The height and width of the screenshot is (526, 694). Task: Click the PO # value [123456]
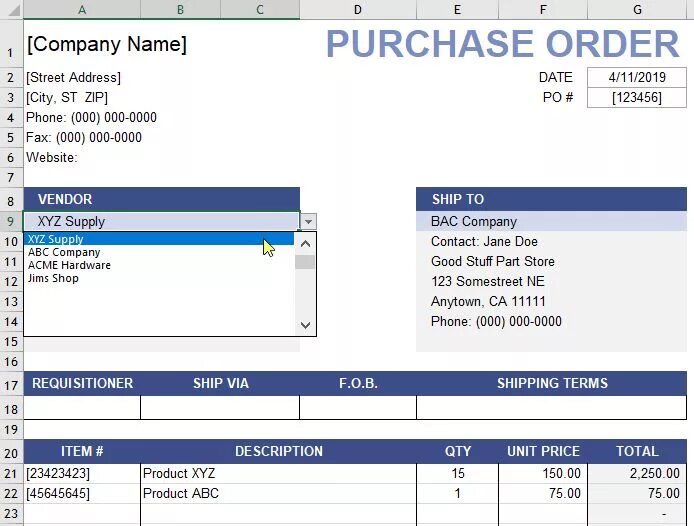click(x=637, y=97)
